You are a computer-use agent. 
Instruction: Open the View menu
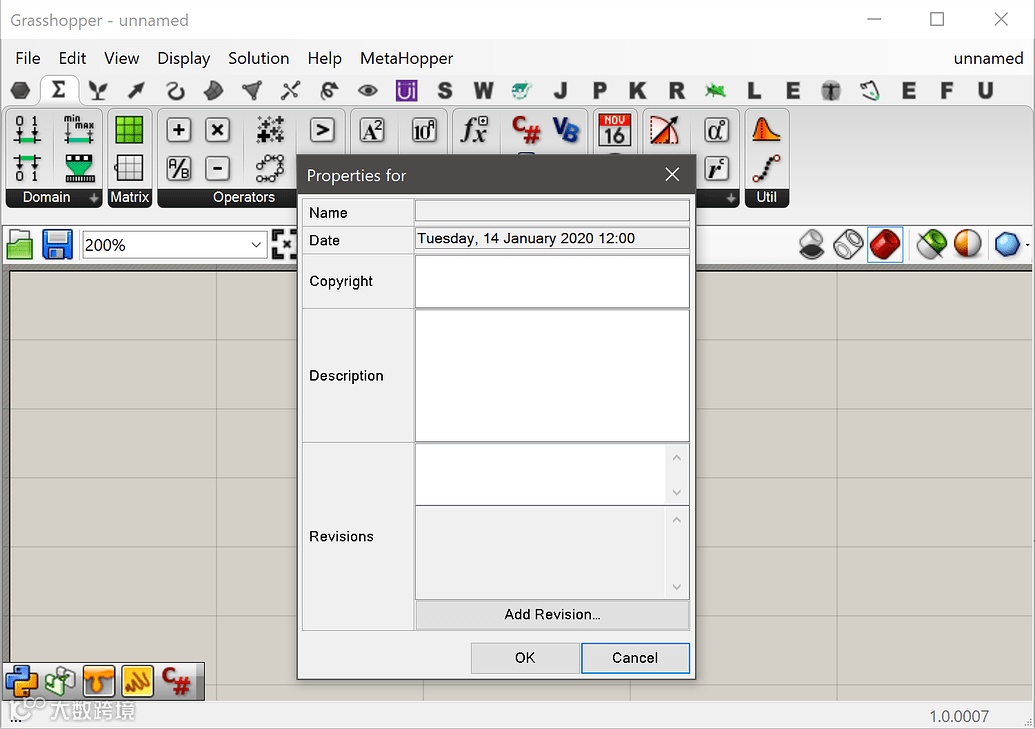(121, 58)
